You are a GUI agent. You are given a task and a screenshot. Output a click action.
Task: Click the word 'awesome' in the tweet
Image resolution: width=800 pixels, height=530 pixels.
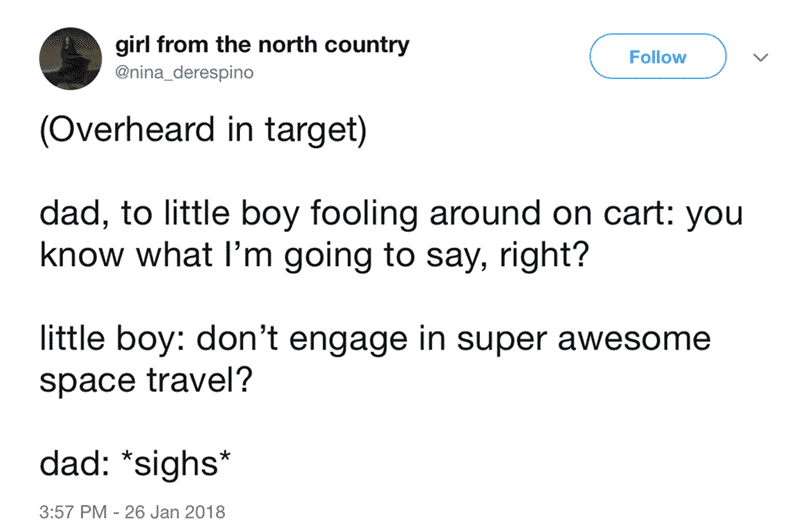tap(634, 340)
